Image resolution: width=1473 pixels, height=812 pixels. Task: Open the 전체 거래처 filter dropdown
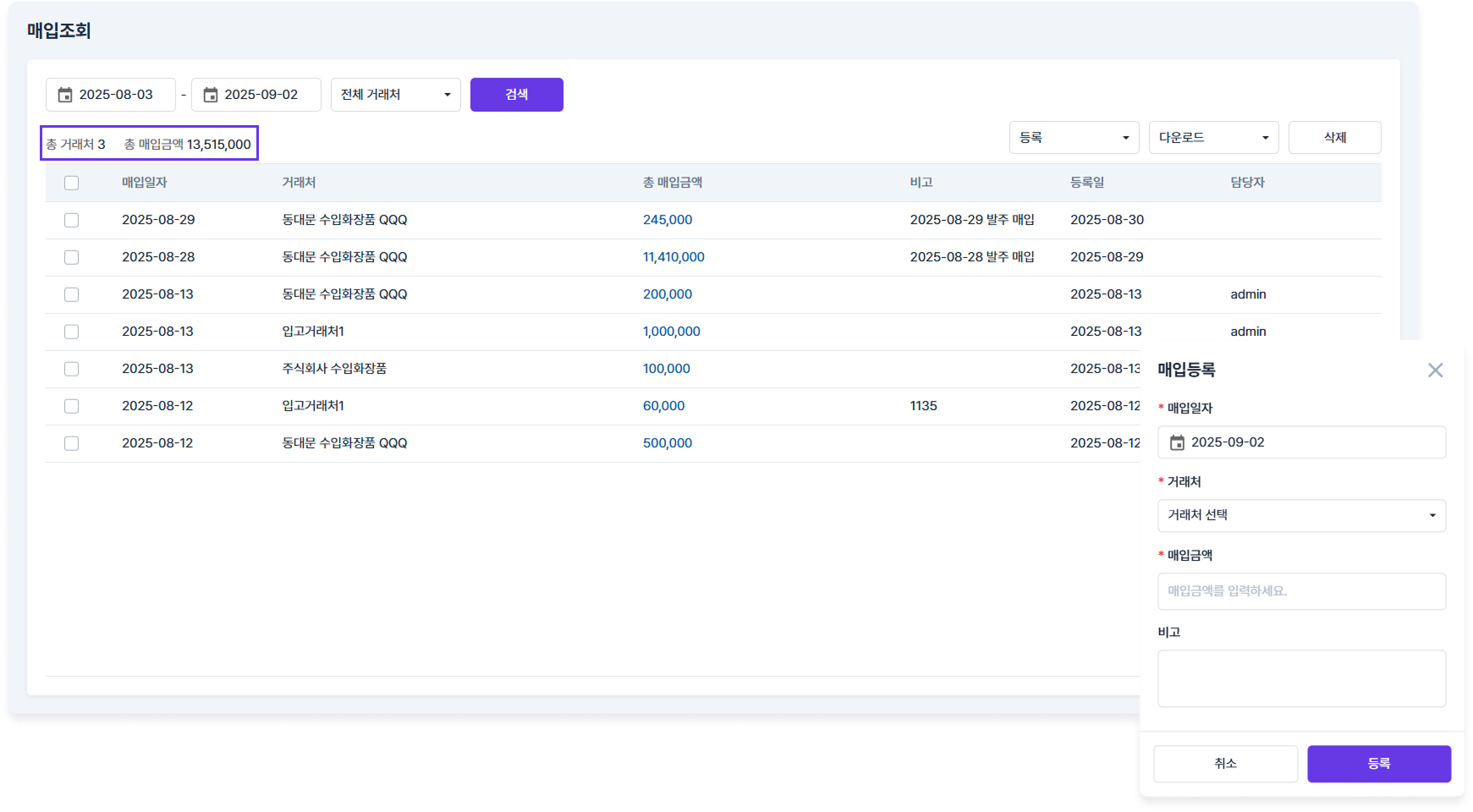click(395, 95)
